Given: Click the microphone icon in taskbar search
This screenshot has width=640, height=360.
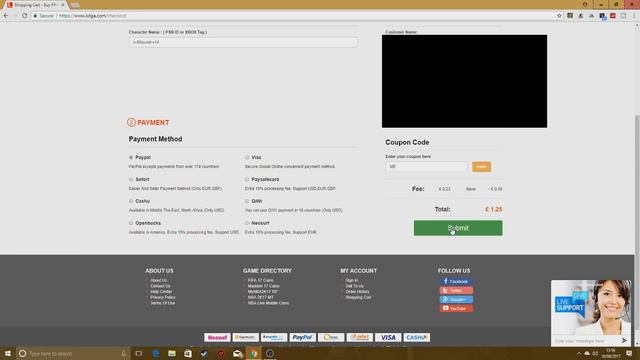Looking at the screenshot, I should pos(124,353).
